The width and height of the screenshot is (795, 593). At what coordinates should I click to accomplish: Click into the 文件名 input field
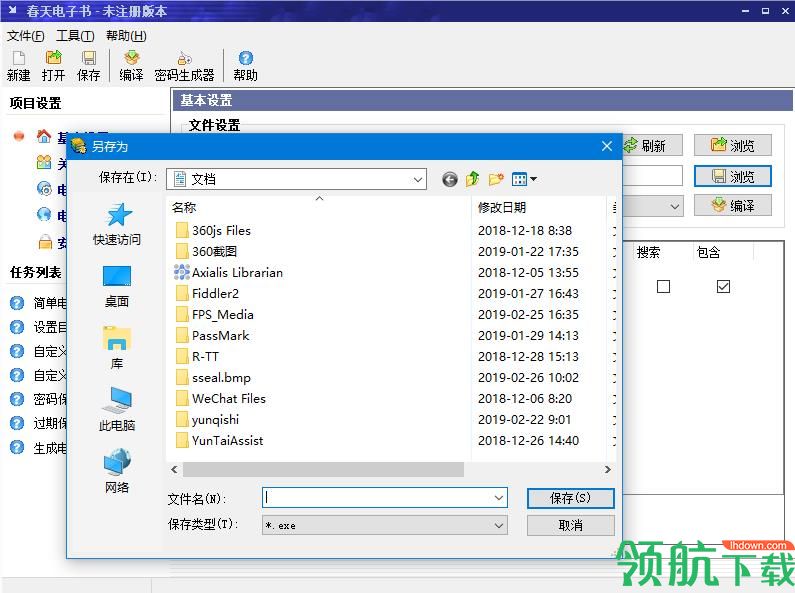[x=378, y=498]
